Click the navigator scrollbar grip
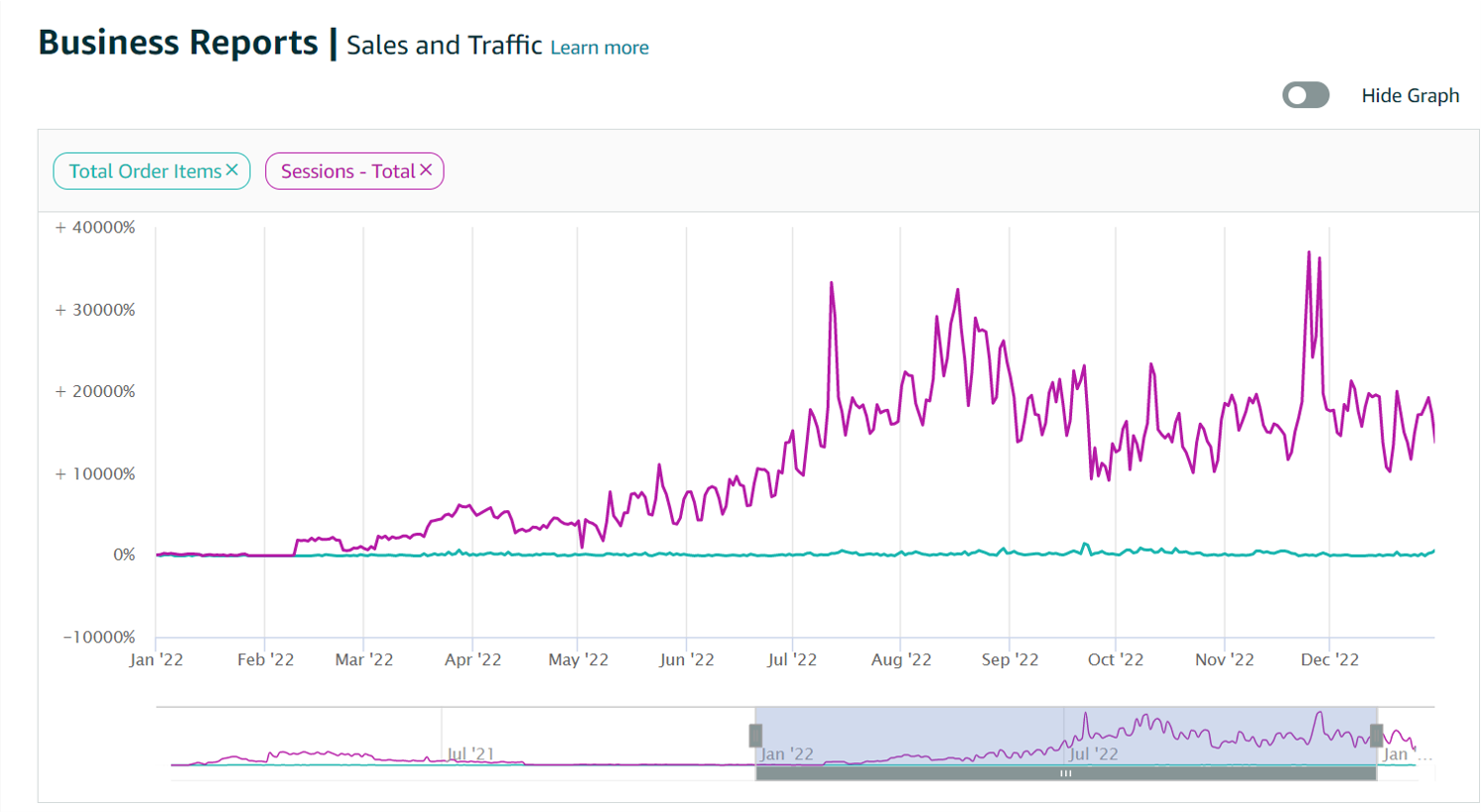The height and width of the screenshot is (812, 1481). tap(1065, 773)
